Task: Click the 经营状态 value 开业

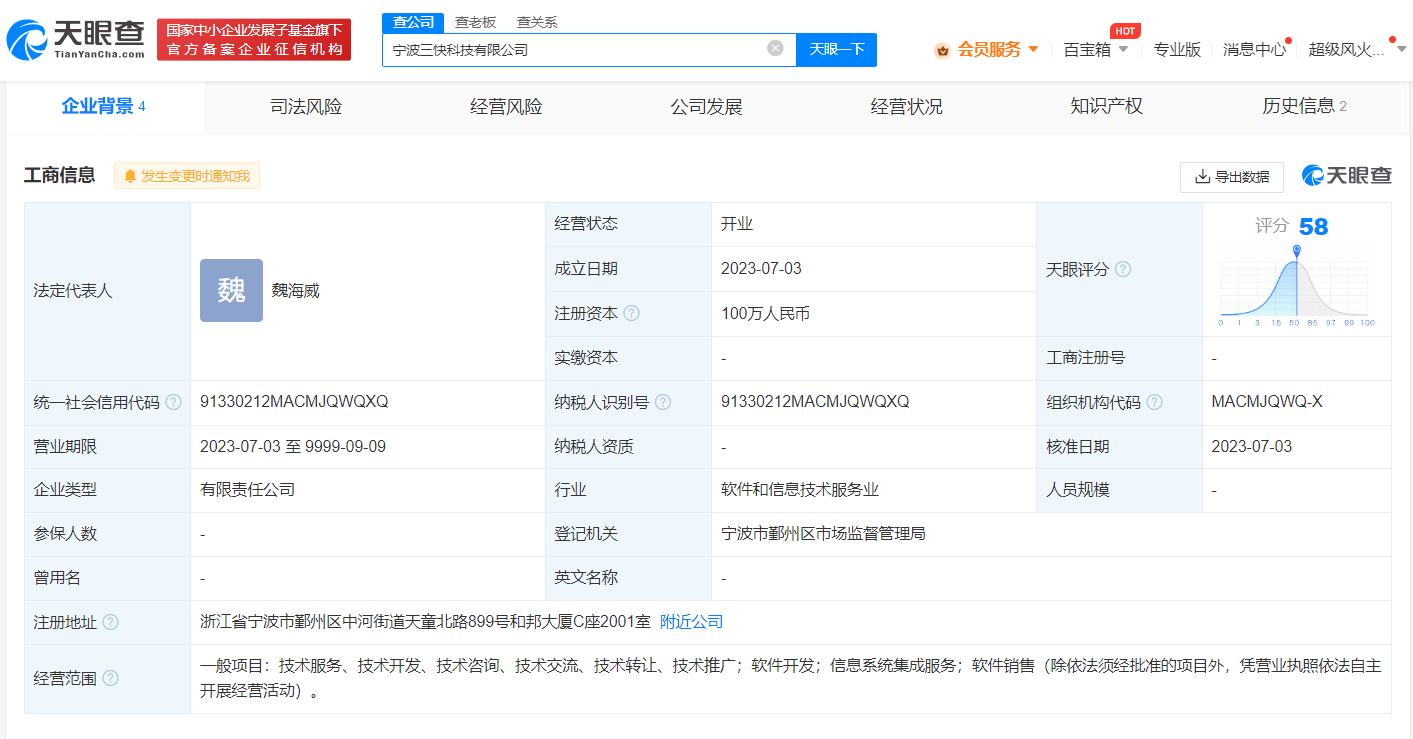Action: tap(736, 224)
